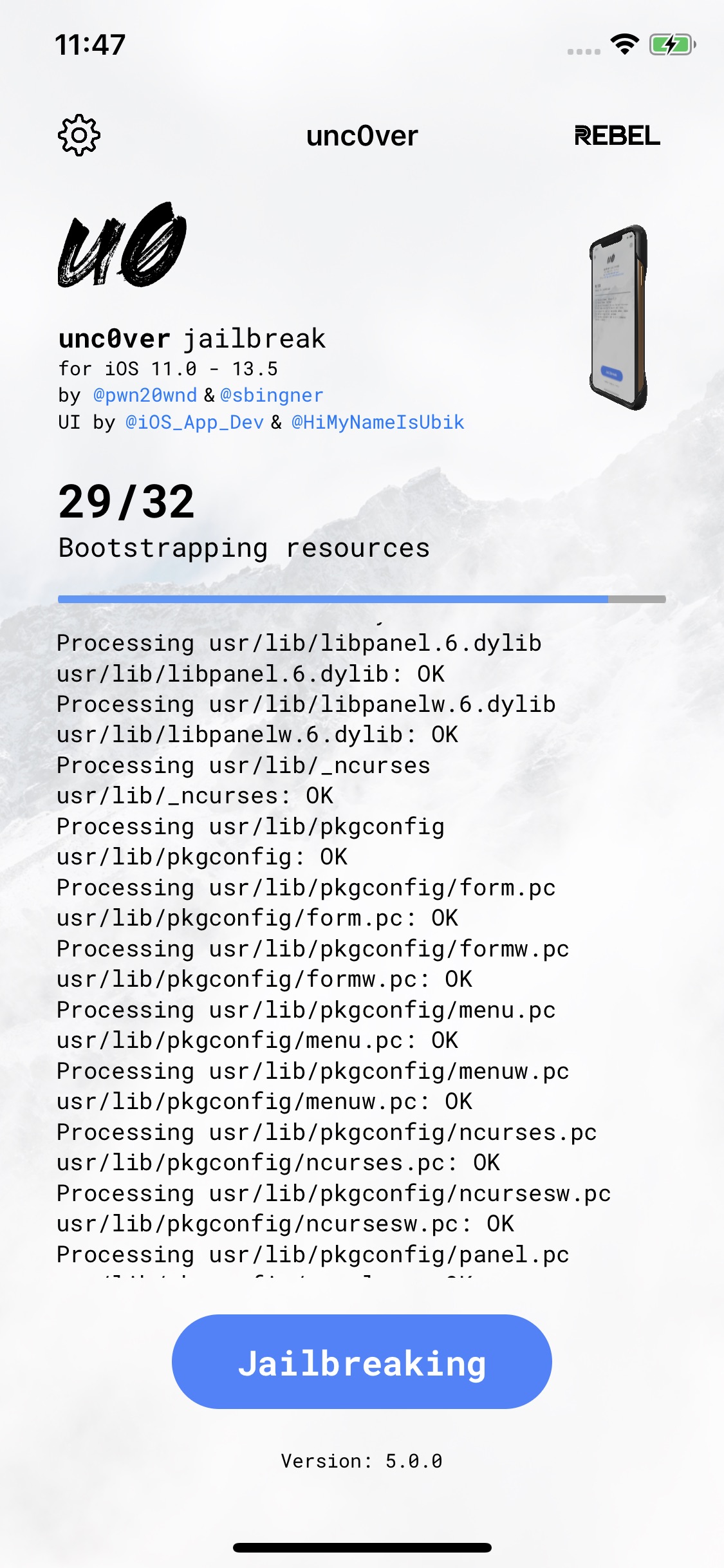Screen dimensions: 724x1568
Task: Tap log line 'Processing usr/lib/_ncurses'
Action: tap(243, 765)
